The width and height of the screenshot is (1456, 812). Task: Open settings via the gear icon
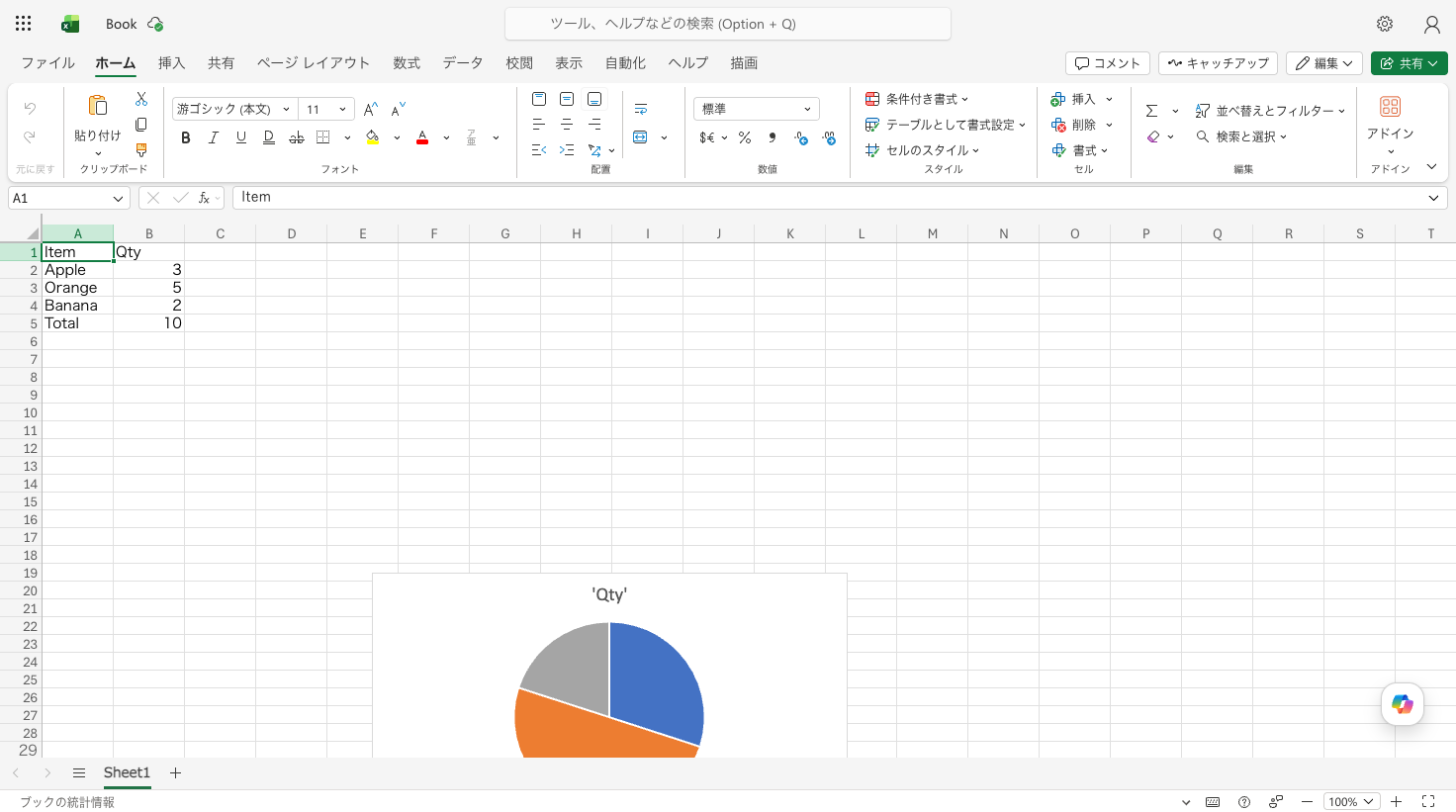pyautogui.click(x=1385, y=24)
